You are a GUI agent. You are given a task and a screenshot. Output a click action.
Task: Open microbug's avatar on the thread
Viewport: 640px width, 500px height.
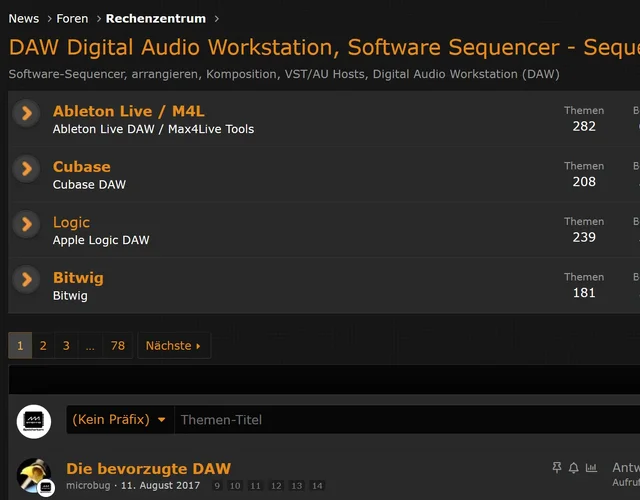(x=34, y=476)
